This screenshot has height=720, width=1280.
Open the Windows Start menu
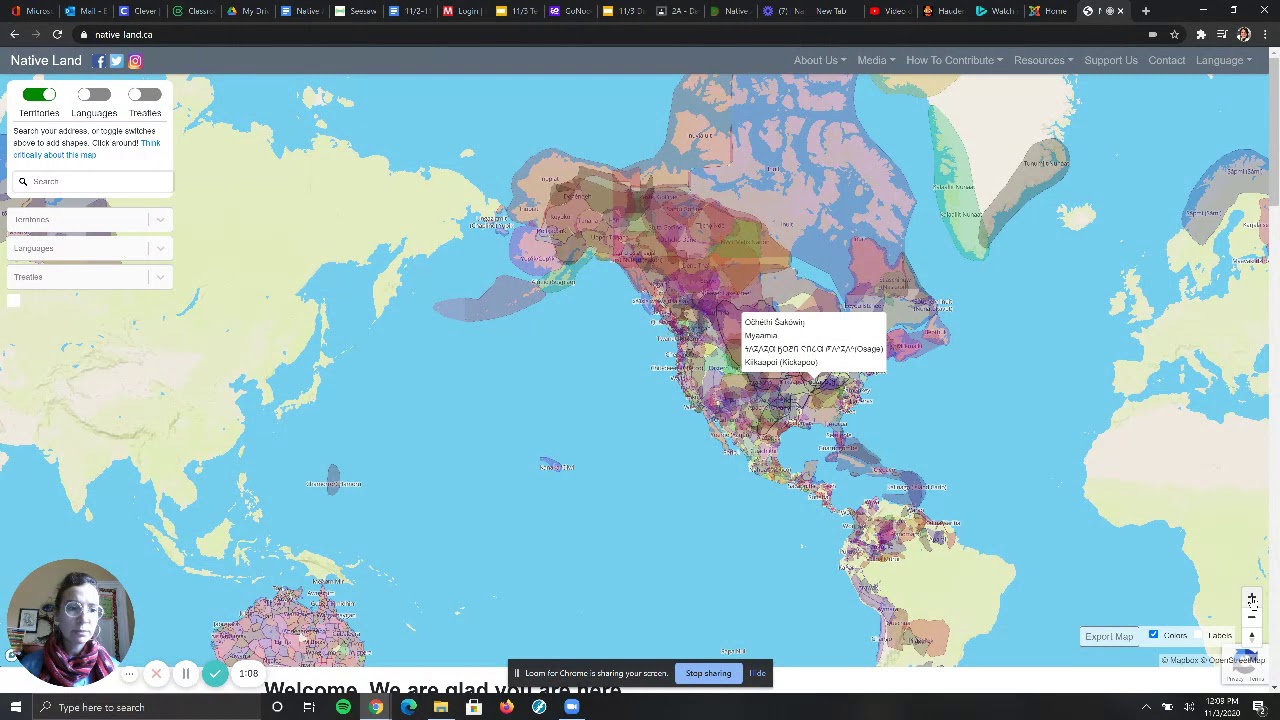point(15,707)
